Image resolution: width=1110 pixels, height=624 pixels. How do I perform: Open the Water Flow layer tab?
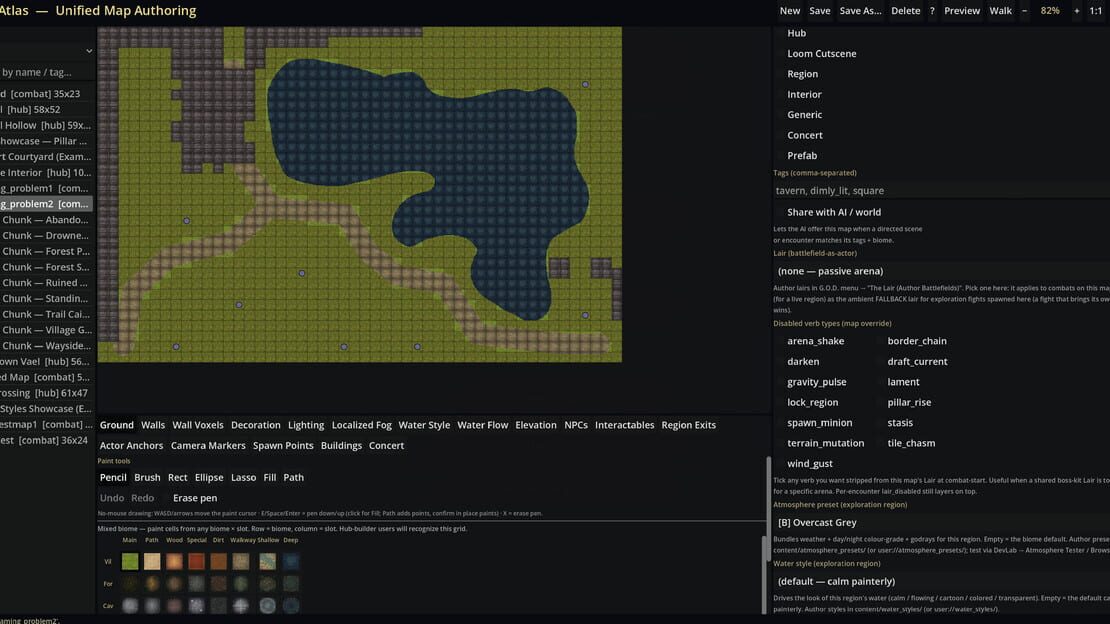coord(483,425)
